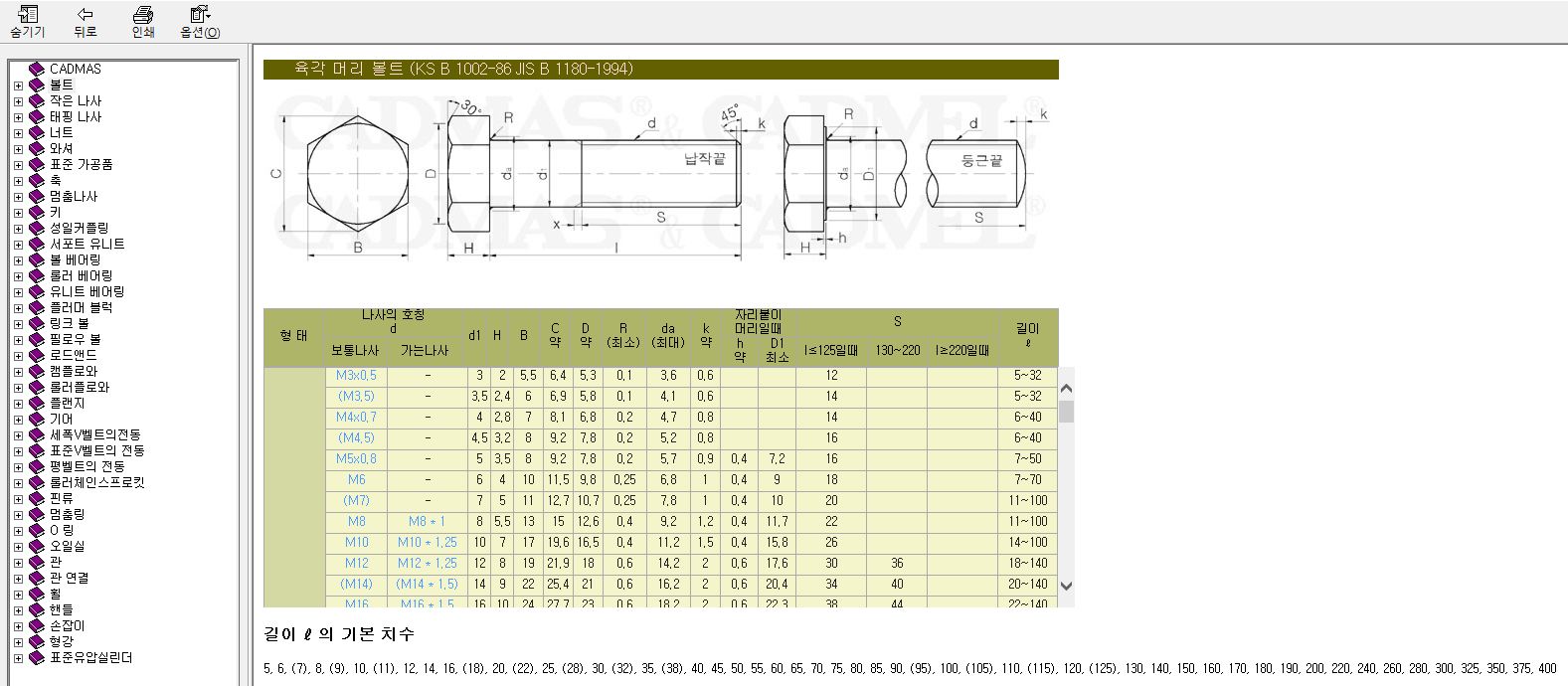Click the book icon beside 오일실
This screenshot has height=686, width=1568.
click(x=37, y=546)
